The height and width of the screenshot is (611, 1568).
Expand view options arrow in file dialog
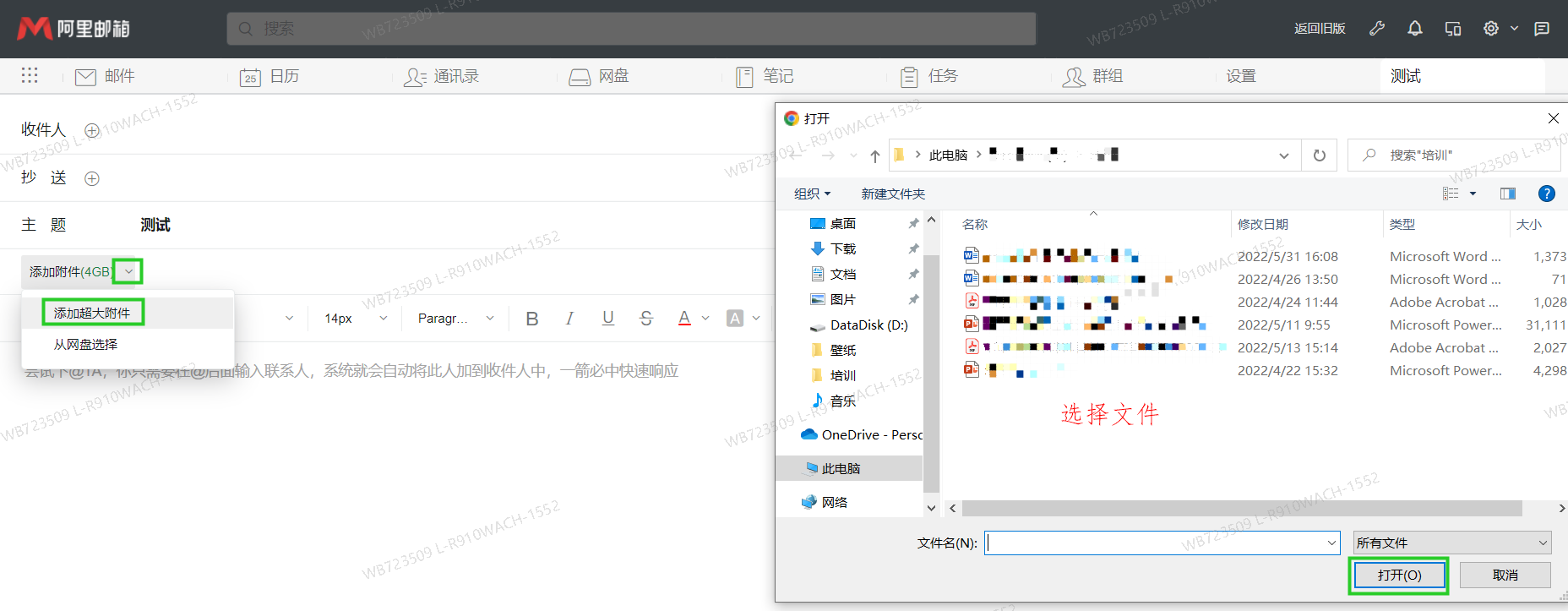point(1473,194)
